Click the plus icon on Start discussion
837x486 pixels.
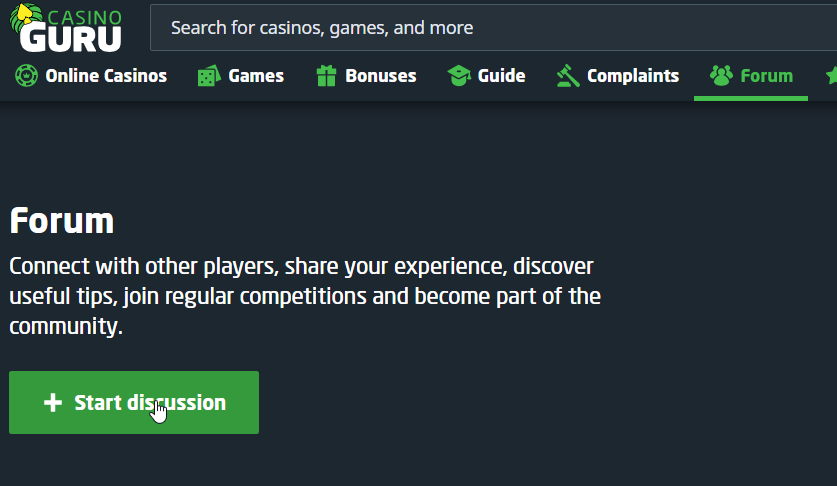53,403
